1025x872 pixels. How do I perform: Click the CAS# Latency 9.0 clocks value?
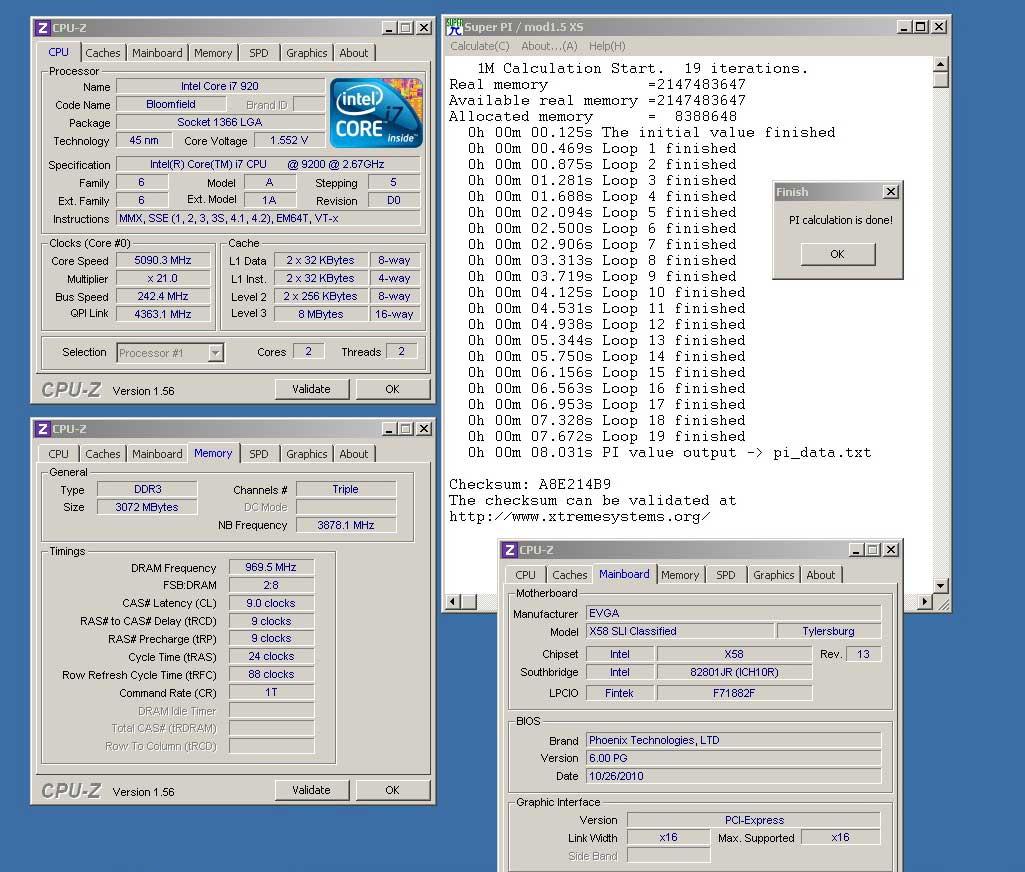271,603
